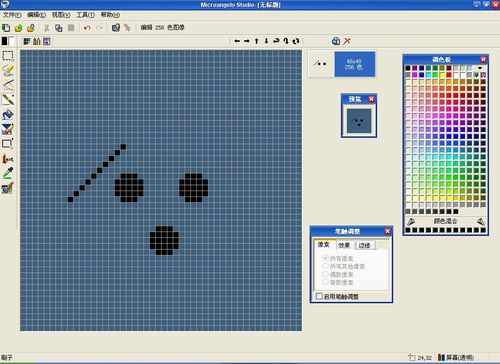Click the black foreground color box
The width and height of the screenshot is (500, 364).
point(4,41)
